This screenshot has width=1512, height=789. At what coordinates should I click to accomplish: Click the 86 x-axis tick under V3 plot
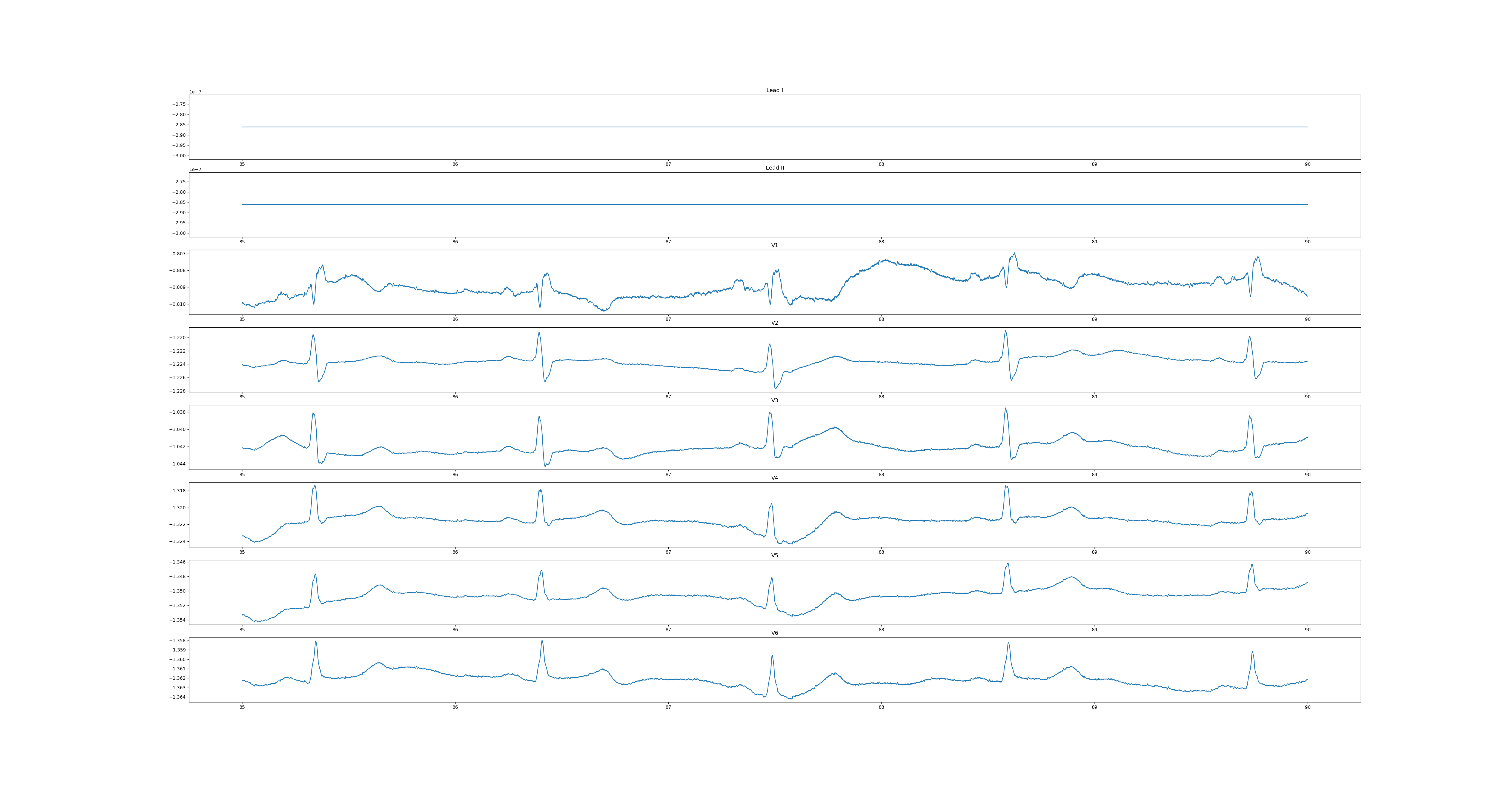[455, 474]
